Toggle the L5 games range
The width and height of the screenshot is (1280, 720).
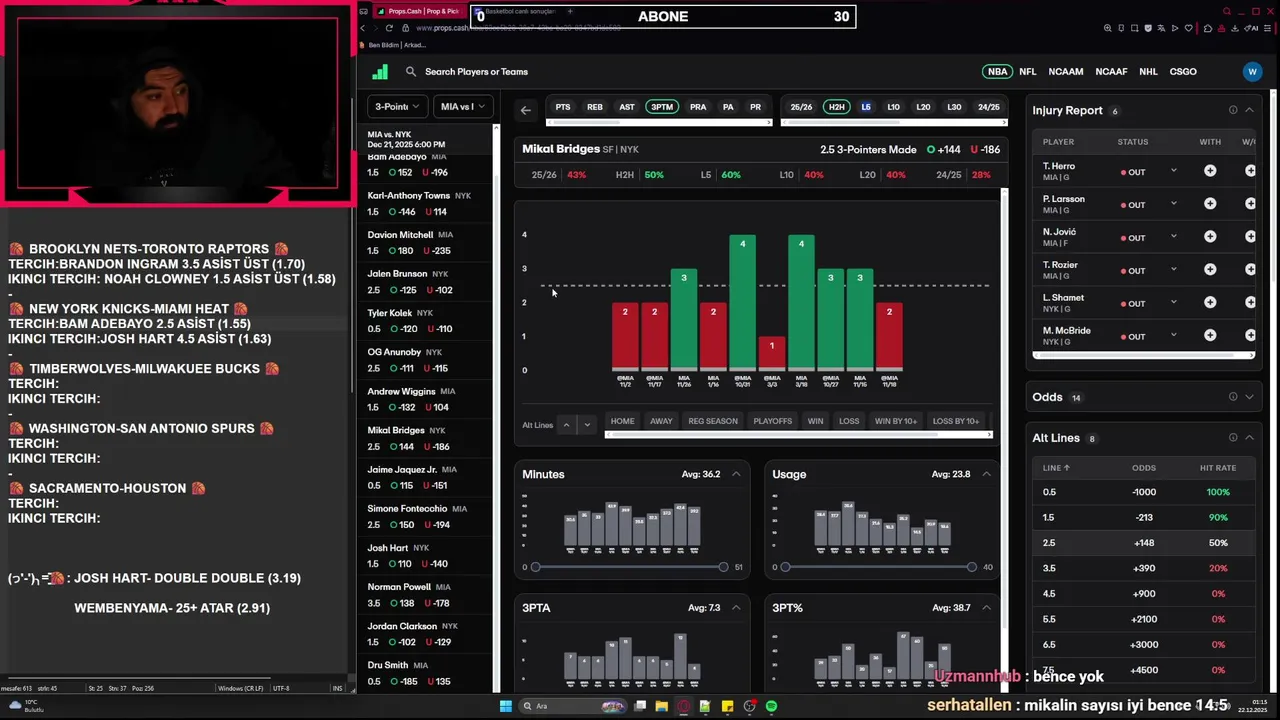(866, 107)
